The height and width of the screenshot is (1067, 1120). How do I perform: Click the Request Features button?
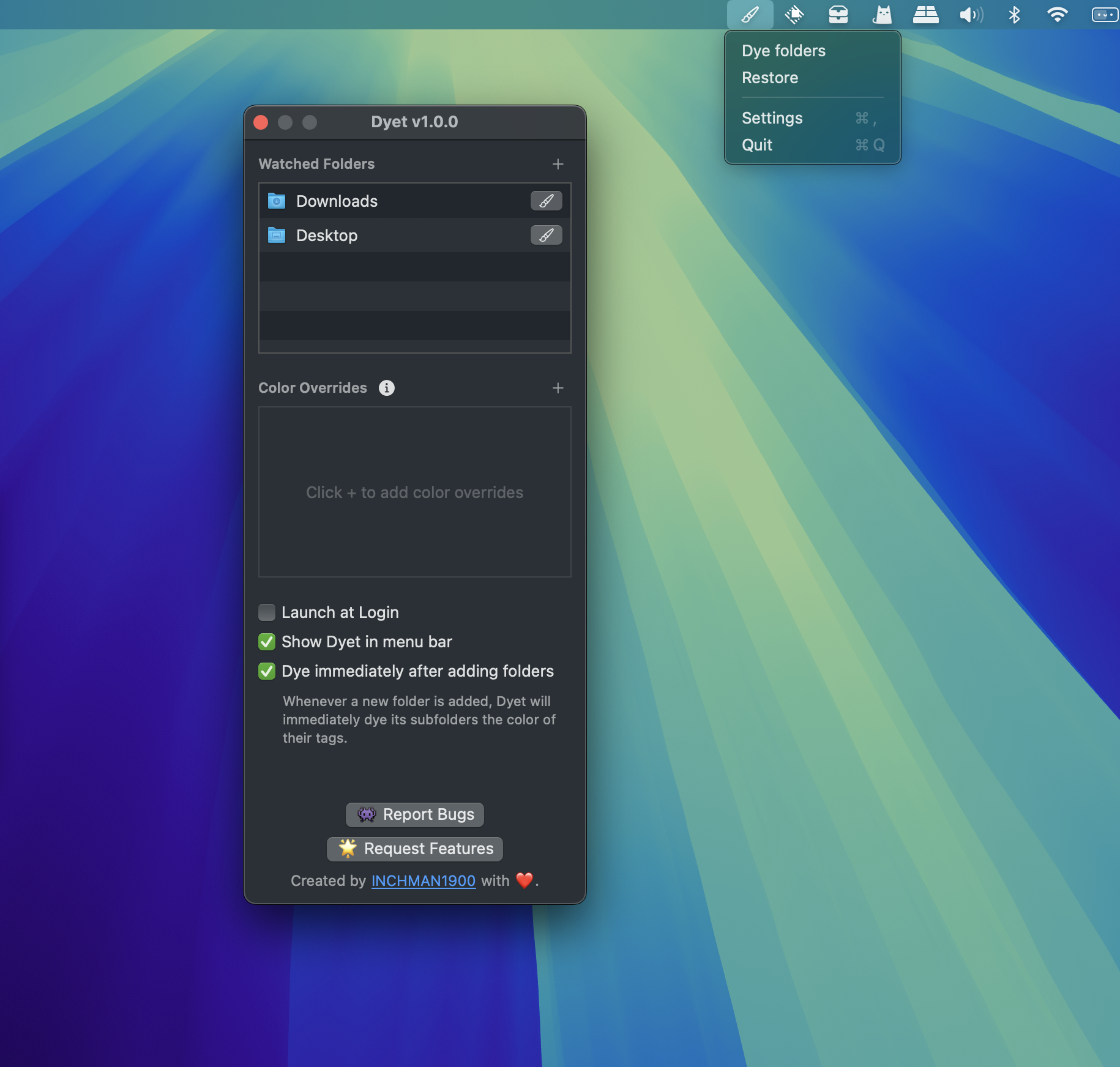(x=415, y=849)
